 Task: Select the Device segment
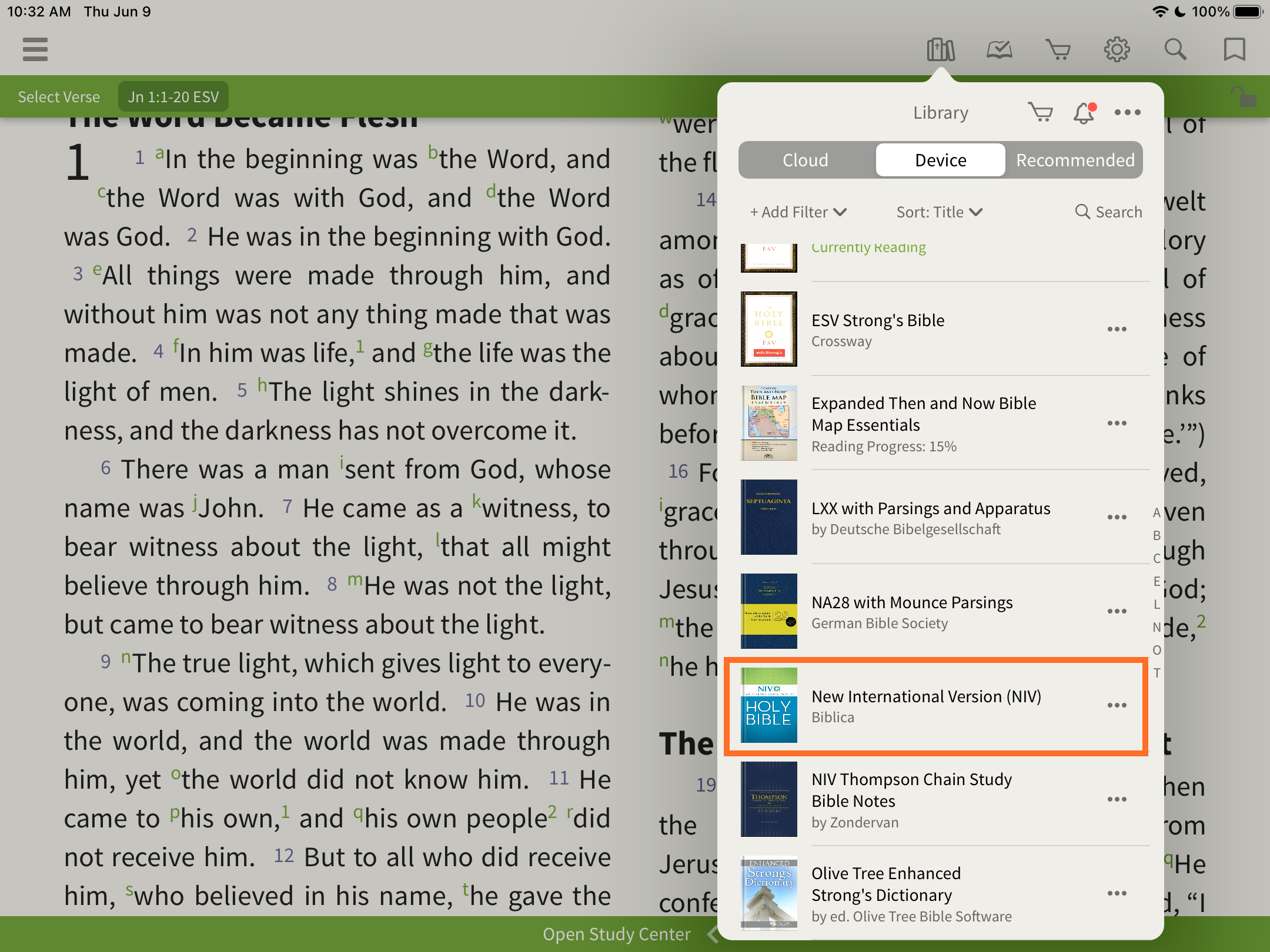tap(940, 160)
